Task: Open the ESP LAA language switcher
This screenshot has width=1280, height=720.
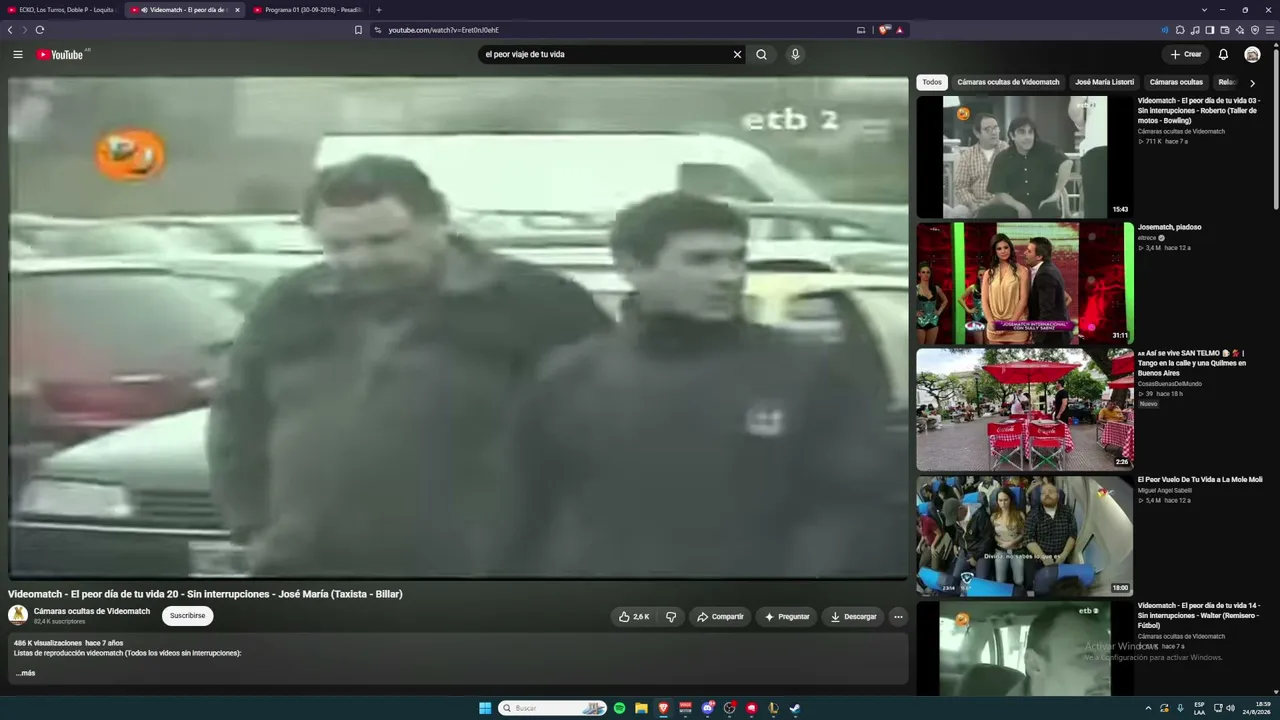Action: pos(1199,708)
